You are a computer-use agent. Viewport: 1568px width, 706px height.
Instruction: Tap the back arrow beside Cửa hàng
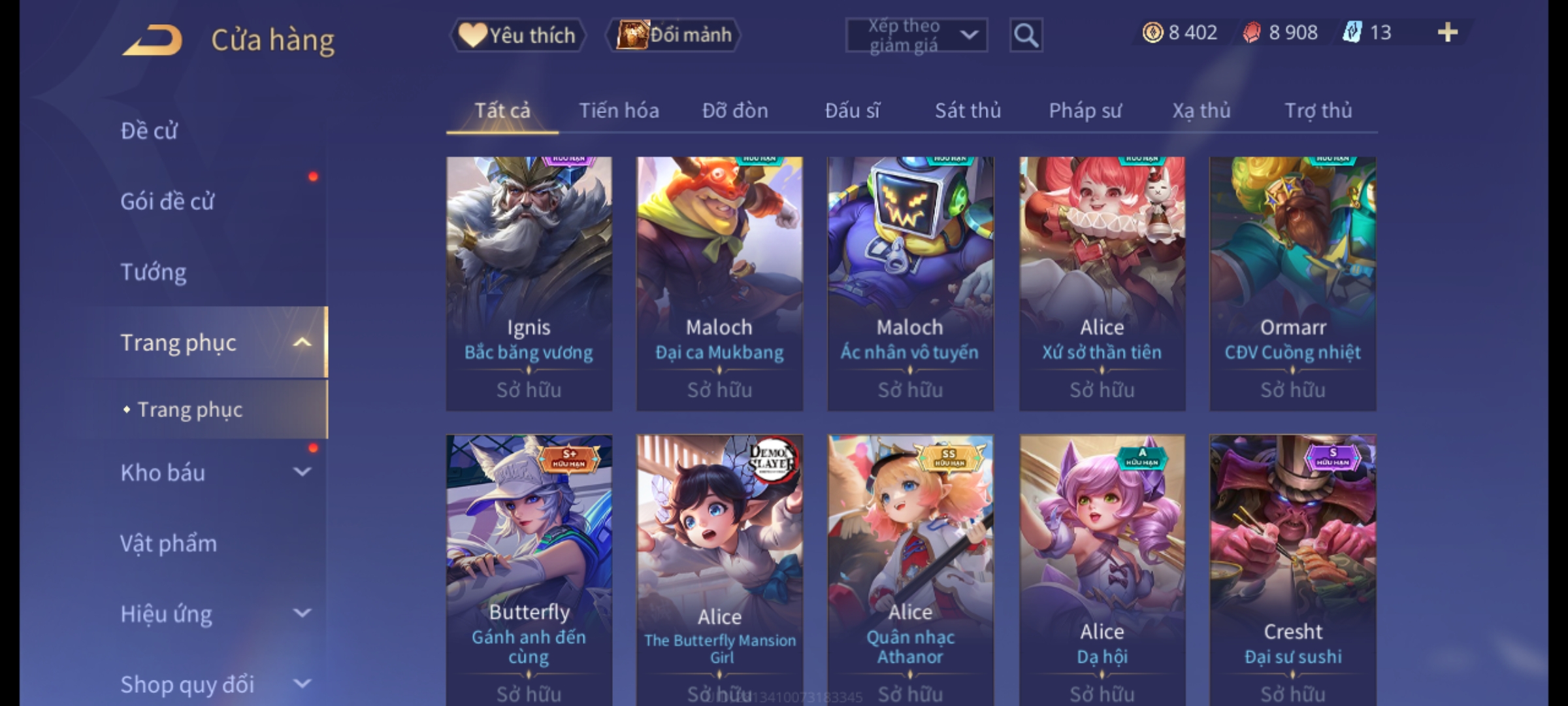click(152, 41)
